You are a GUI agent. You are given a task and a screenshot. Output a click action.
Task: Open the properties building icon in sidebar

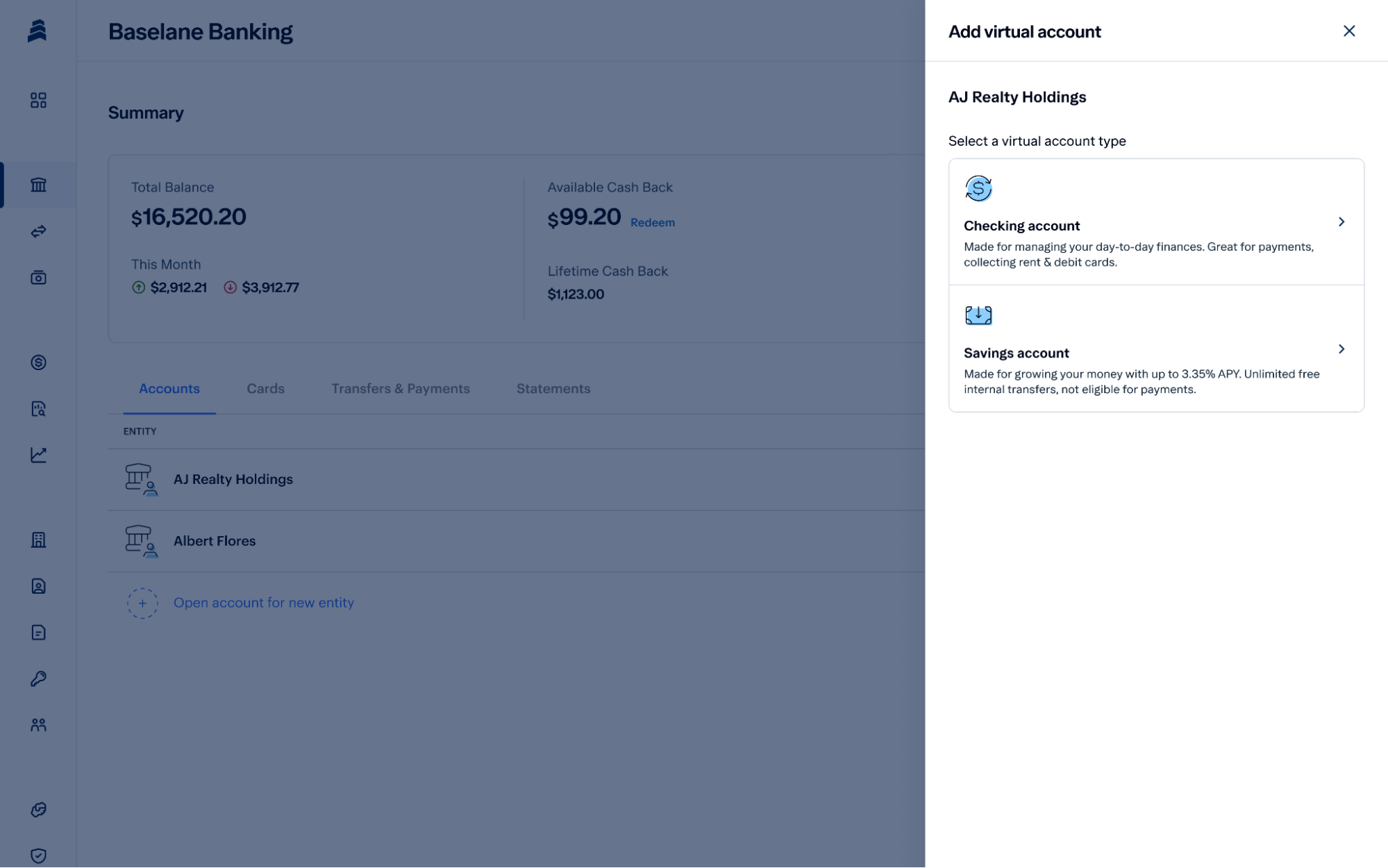click(38, 540)
